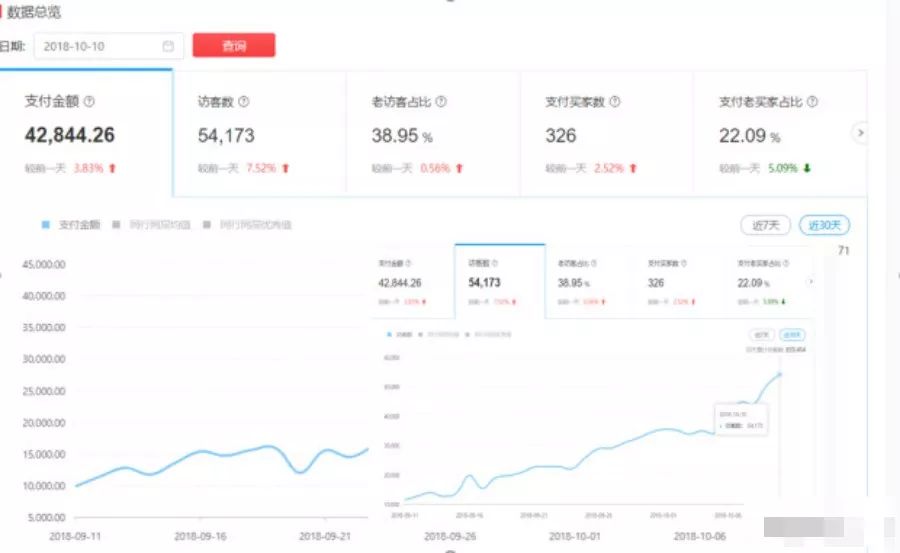Select the 支付买家数 card in the inset panel
Image resolution: width=900 pixels, height=553 pixels.
[x=680, y=281]
